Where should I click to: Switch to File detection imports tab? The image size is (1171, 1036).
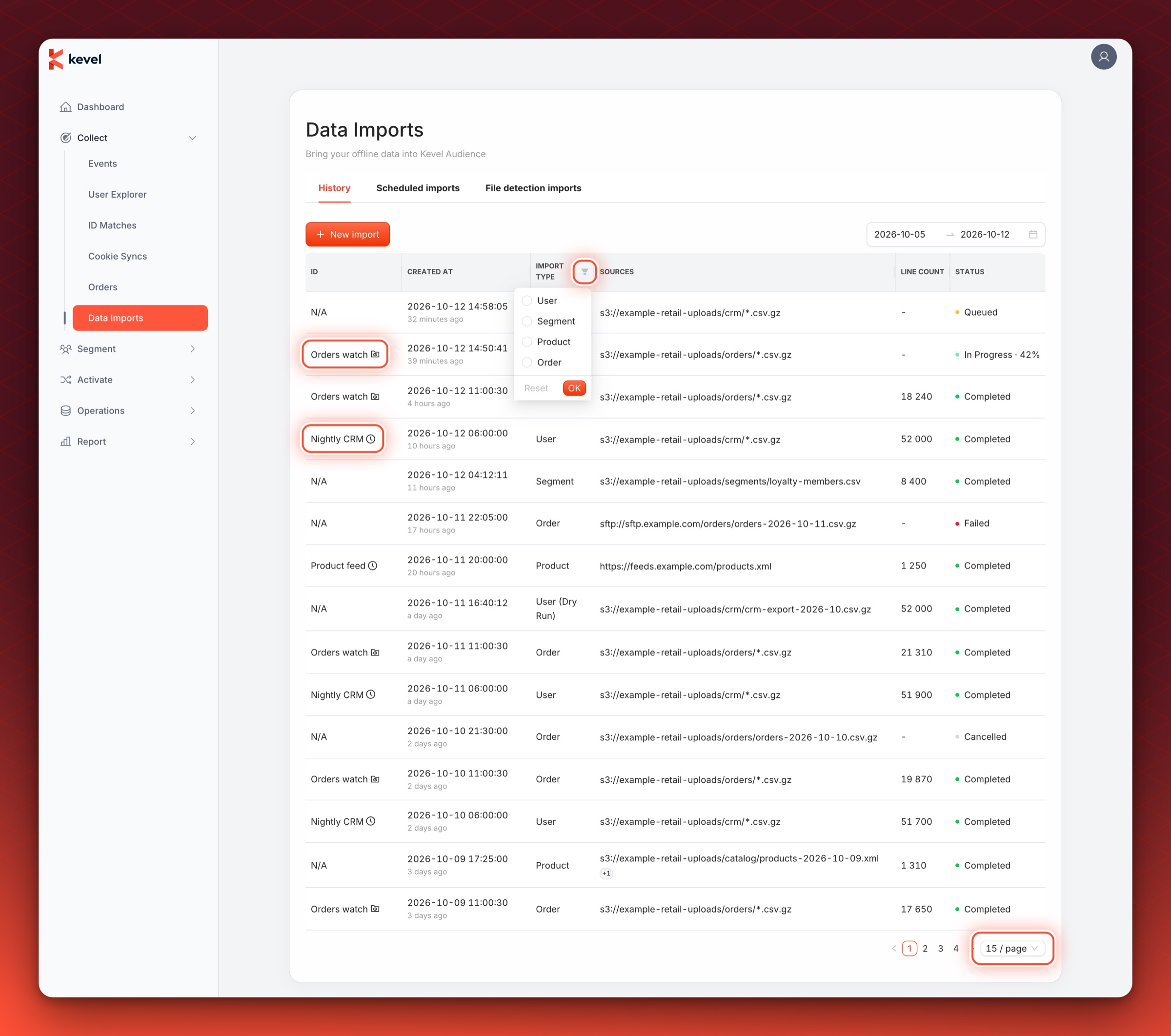533,188
